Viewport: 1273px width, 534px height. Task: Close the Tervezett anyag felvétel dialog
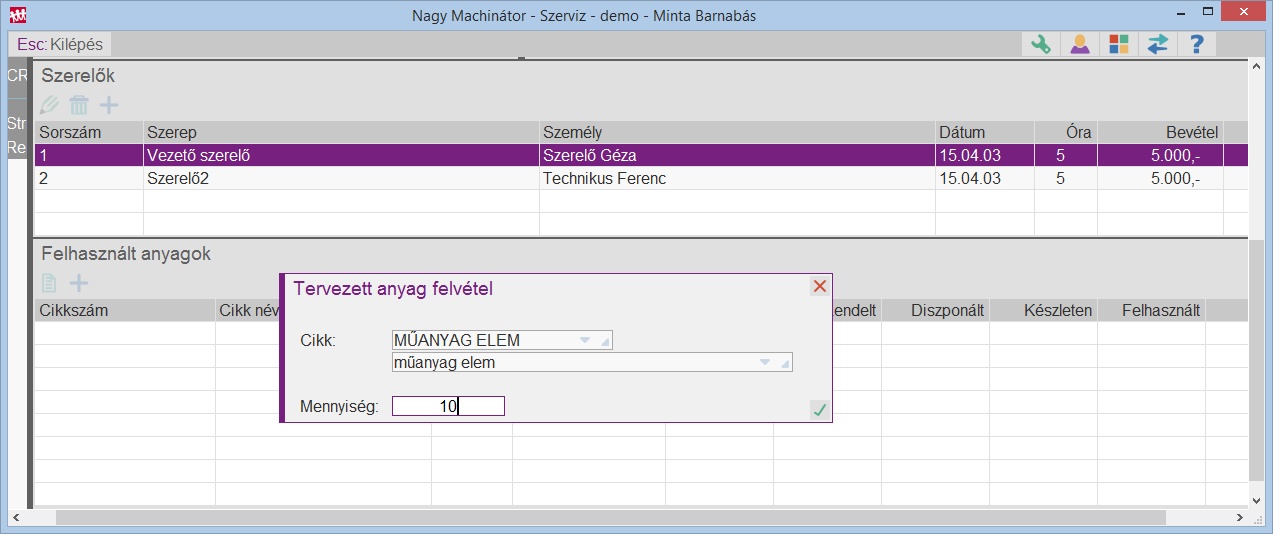click(x=820, y=287)
